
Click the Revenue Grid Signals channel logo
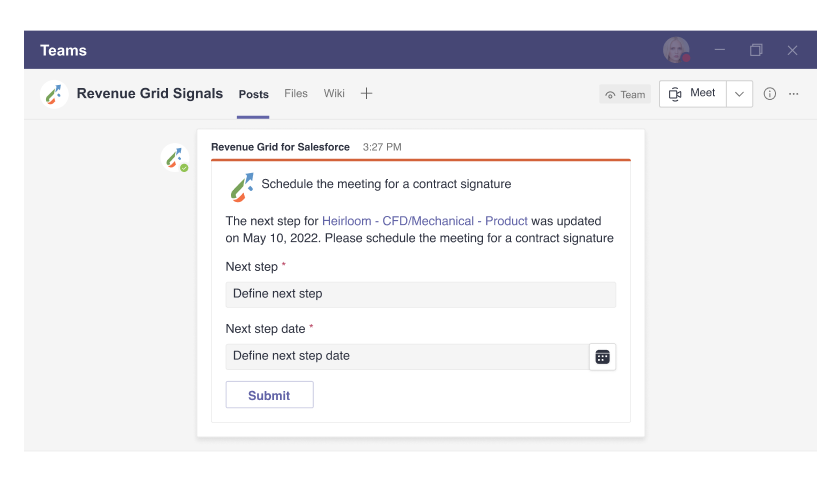tap(54, 94)
